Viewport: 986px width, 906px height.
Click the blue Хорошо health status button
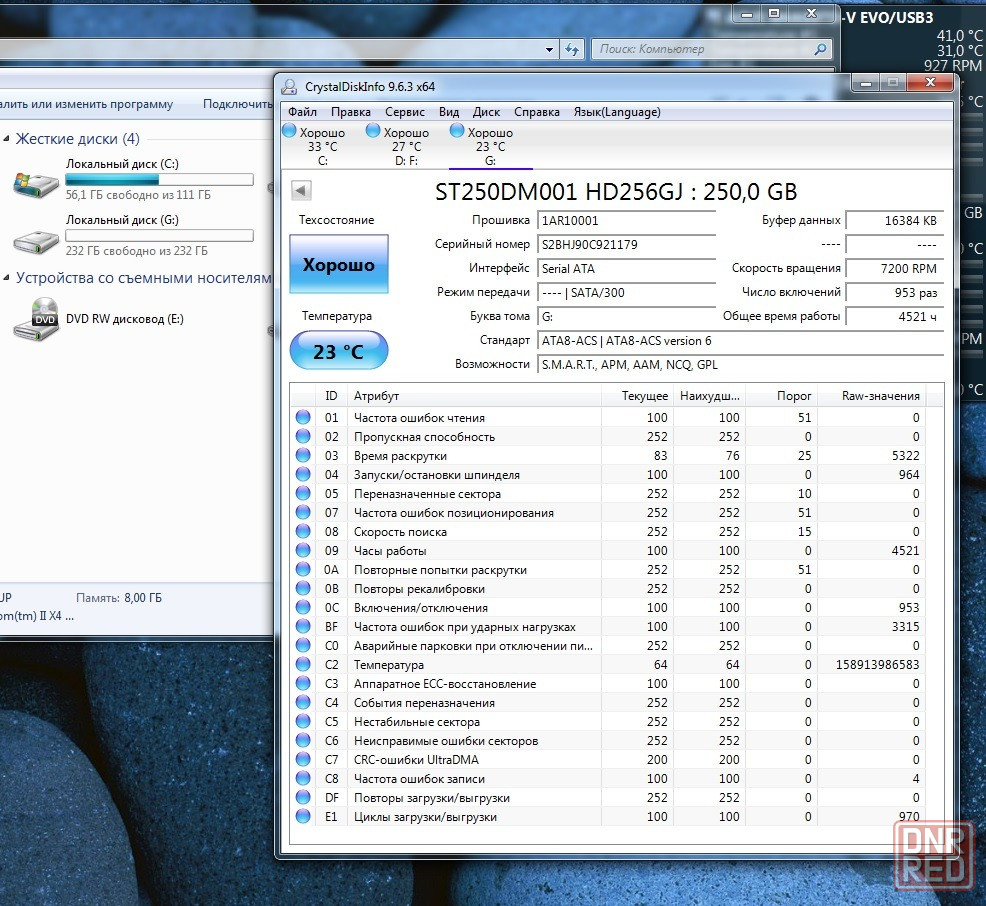coord(338,265)
